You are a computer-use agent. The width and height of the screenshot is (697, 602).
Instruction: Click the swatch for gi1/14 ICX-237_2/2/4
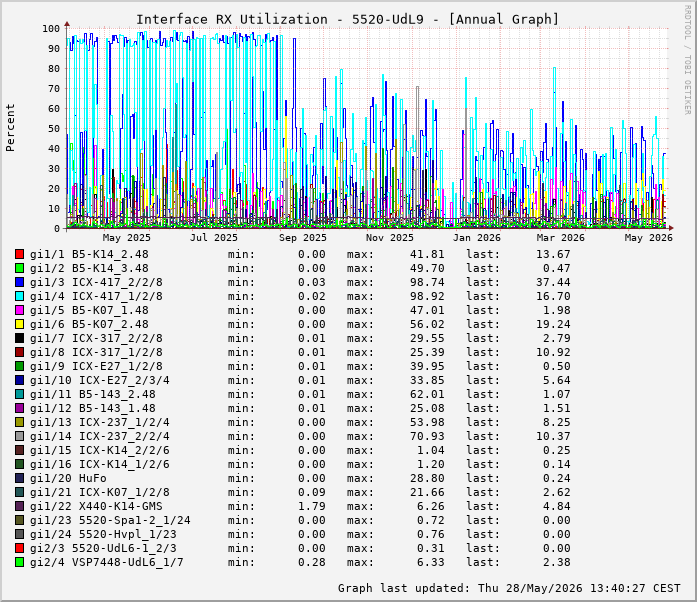point(19,436)
